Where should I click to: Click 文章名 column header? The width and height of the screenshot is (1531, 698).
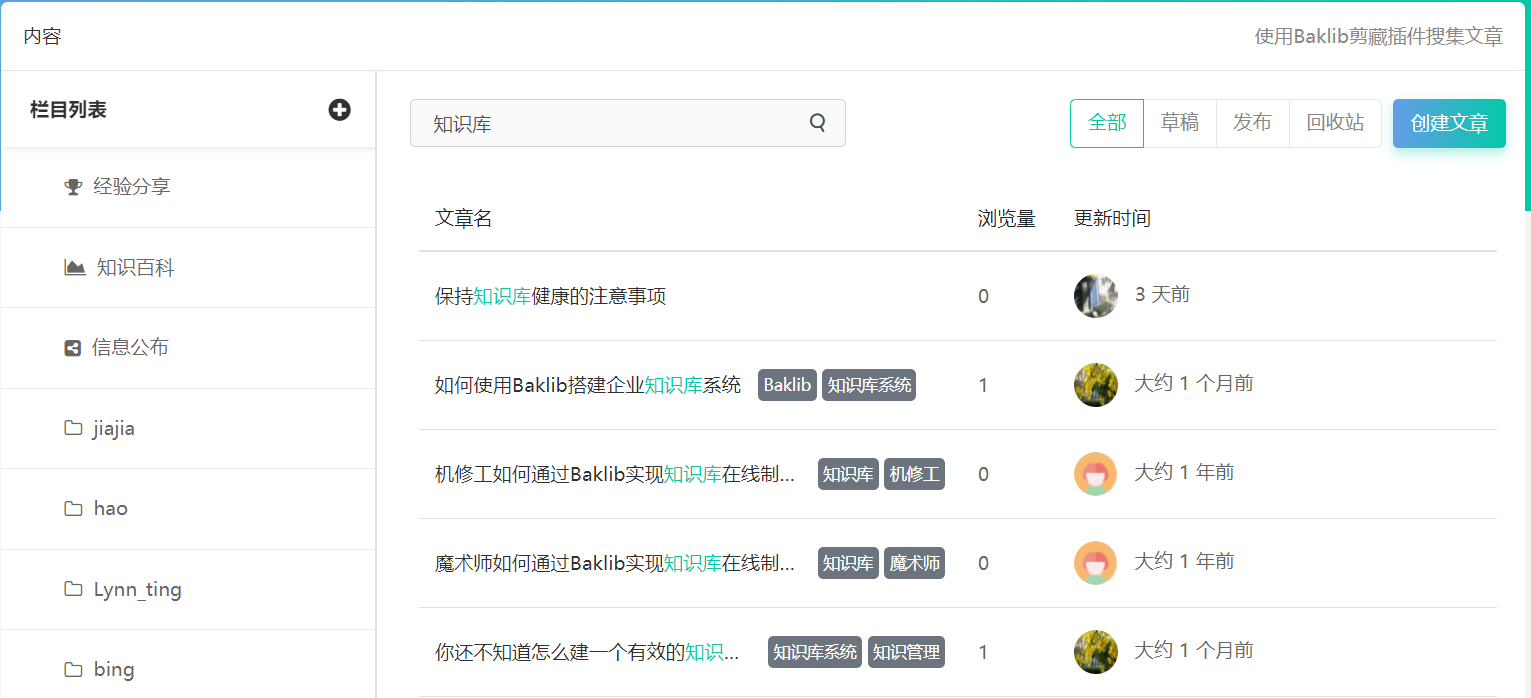tap(463, 218)
